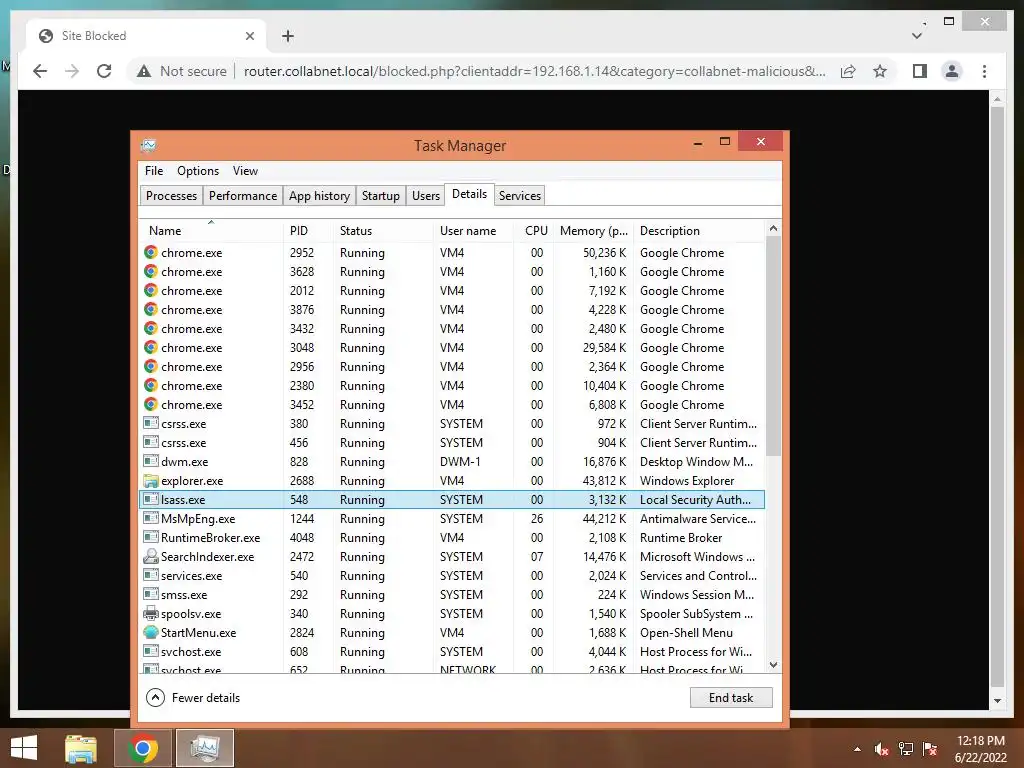This screenshot has width=1024, height=768.
Task: Open Action Center flag icon
Action: [930, 749]
